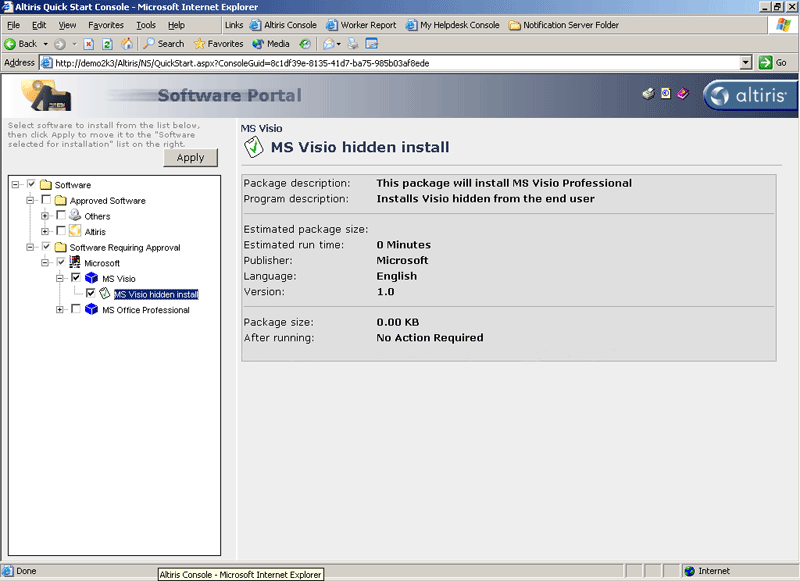
Task: Open the Favorites menu in menu bar
Action: tap(106, 25)
